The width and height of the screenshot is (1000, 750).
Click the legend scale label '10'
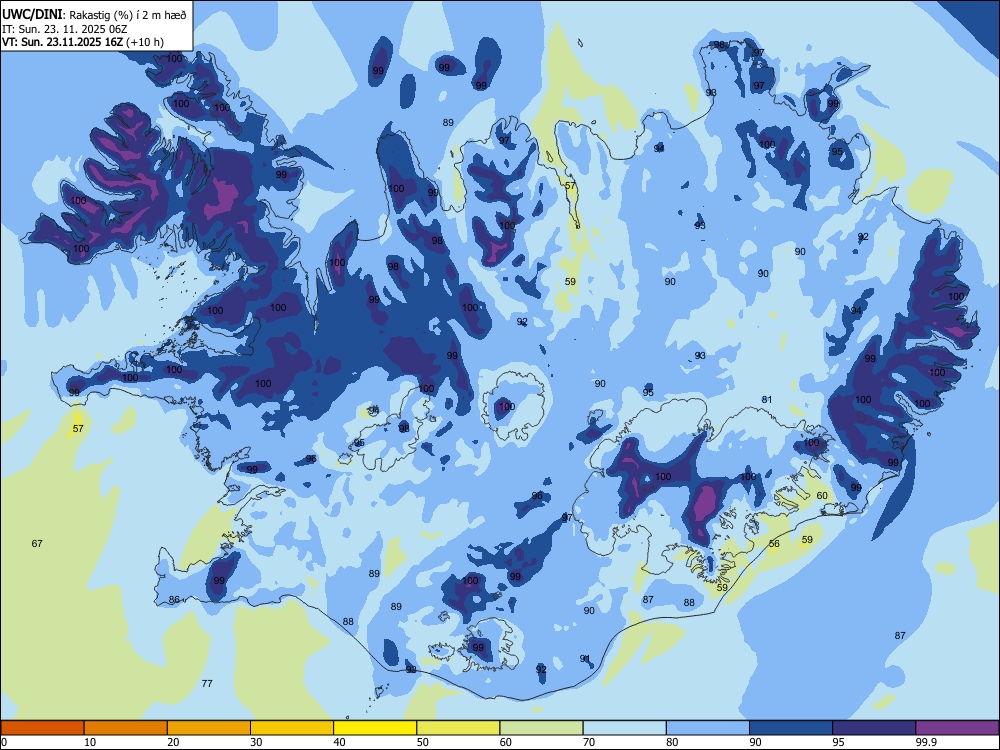pyautogui.click(x=90, y=742)
